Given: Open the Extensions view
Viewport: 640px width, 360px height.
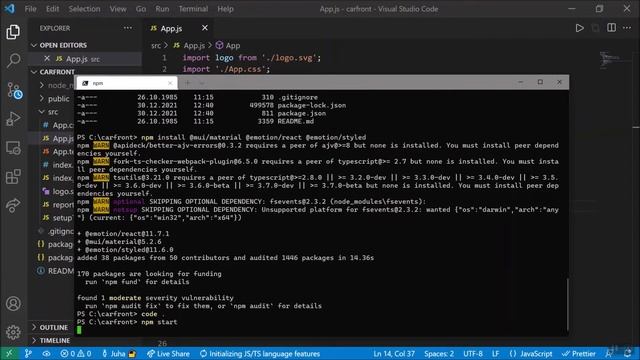Looking at the screenshot, I should pos(13,177).
